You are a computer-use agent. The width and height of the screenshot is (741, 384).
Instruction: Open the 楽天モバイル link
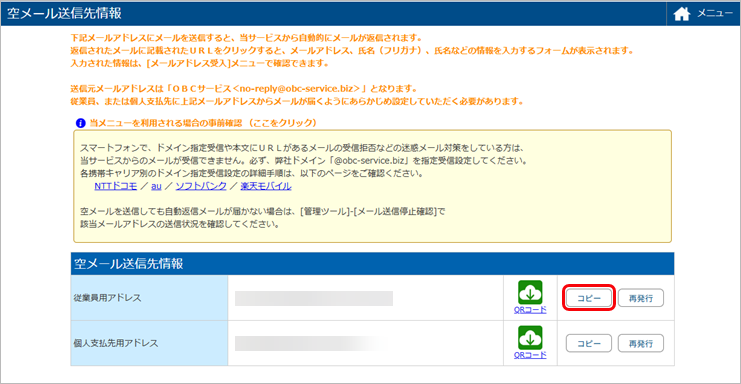click(266, 186)
